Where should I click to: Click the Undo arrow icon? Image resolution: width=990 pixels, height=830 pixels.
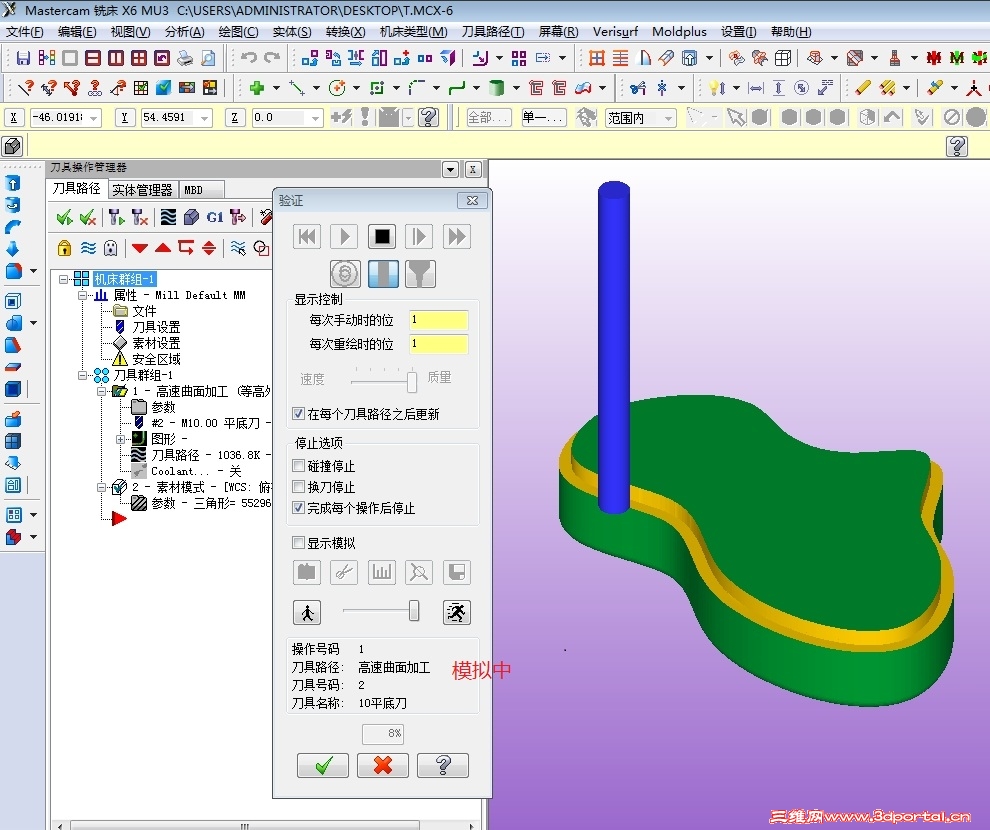coord(248,58)
